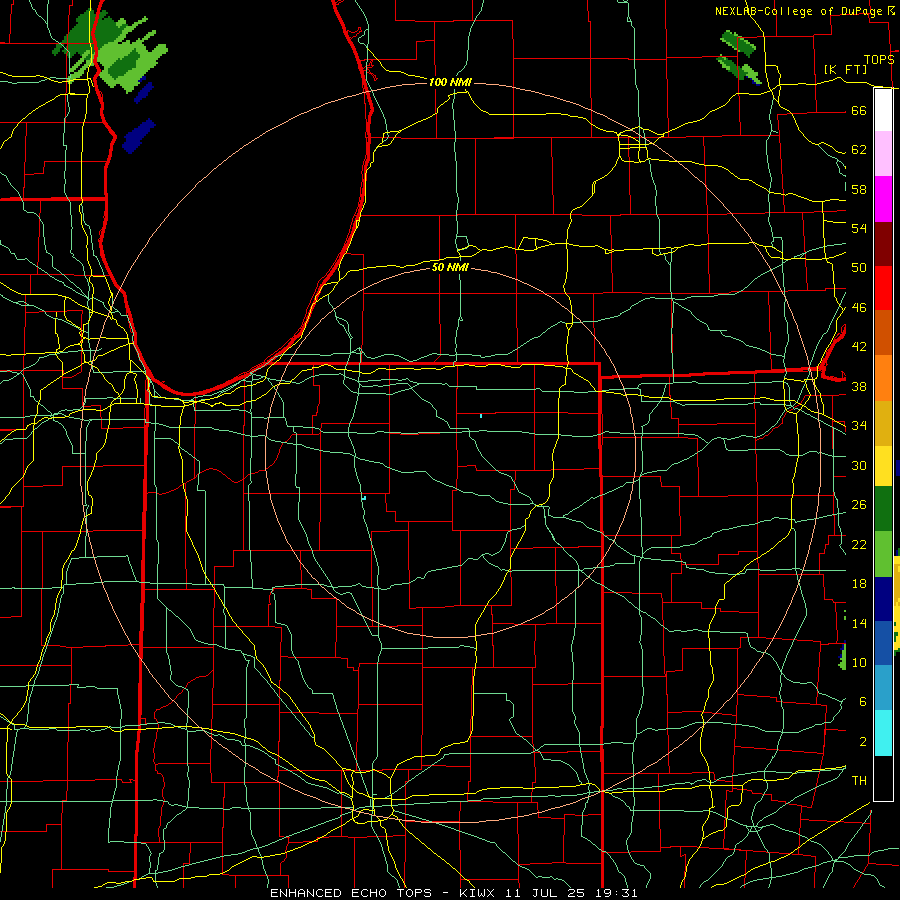Screen dimensions: 900x900
Task: Click the gold legend swatch
Action: click(883, 422)
